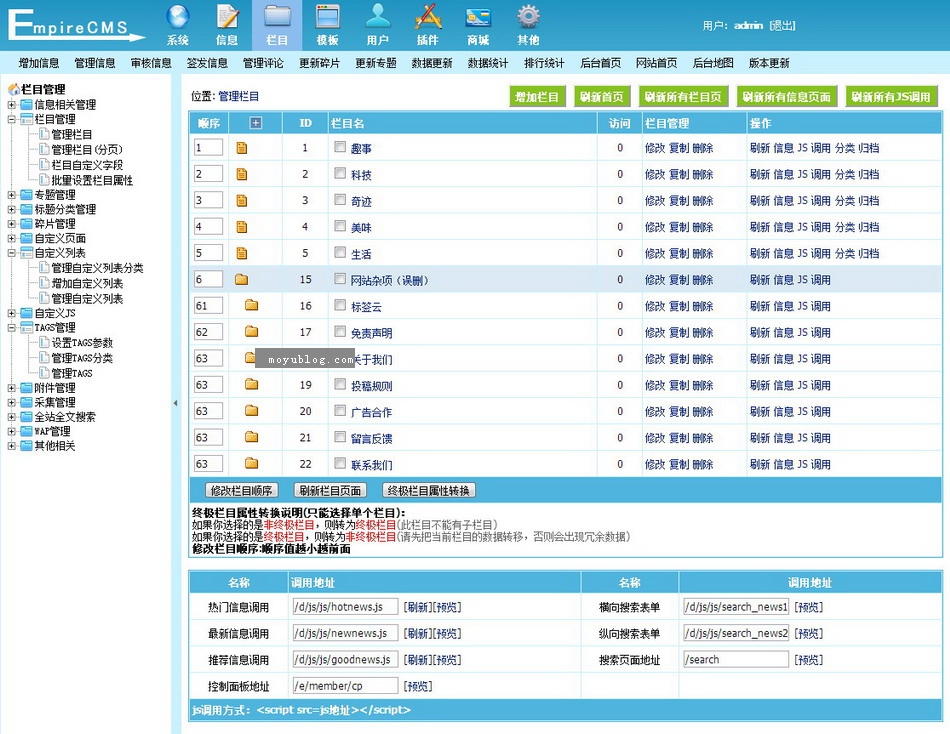Open the 模板 window icon in the top bar
Viewport: 950px width, 734px height.
(x=327, y=17)
